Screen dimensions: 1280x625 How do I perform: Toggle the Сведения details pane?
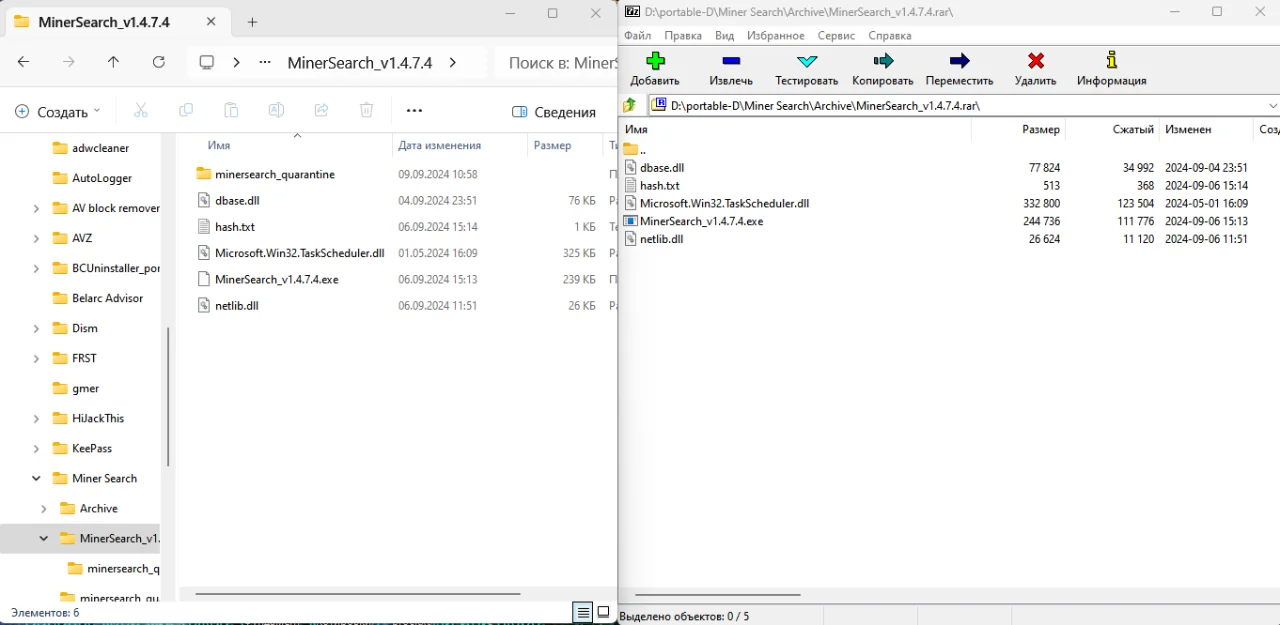pyautogui.click(x=553, y=112)
